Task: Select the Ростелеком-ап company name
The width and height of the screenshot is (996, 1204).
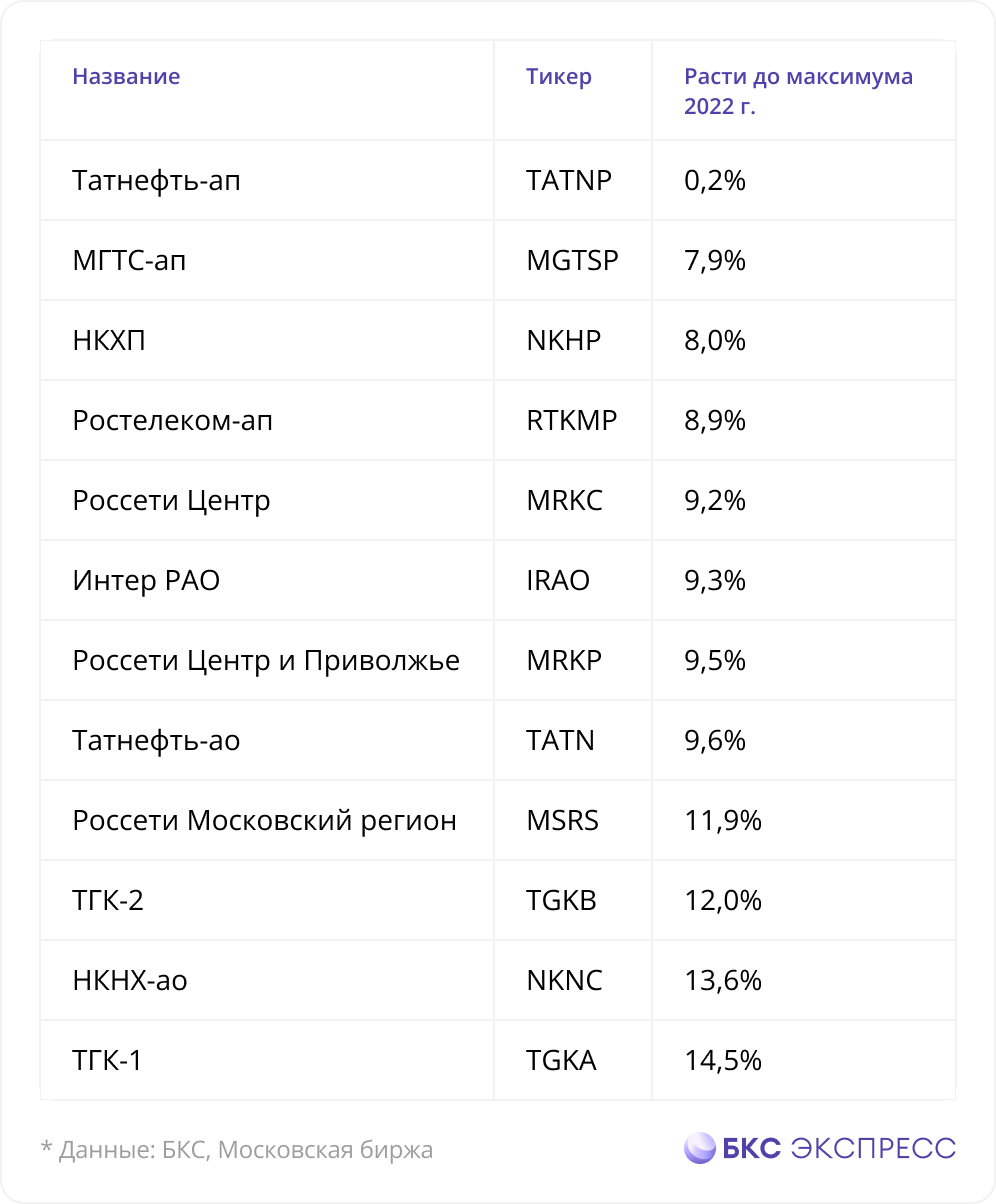Action: coord(173,420)
